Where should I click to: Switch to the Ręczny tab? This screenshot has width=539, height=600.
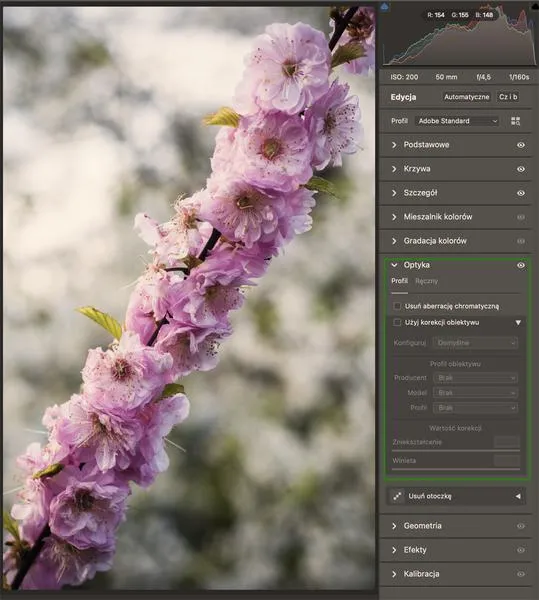[x=426, y=281]
